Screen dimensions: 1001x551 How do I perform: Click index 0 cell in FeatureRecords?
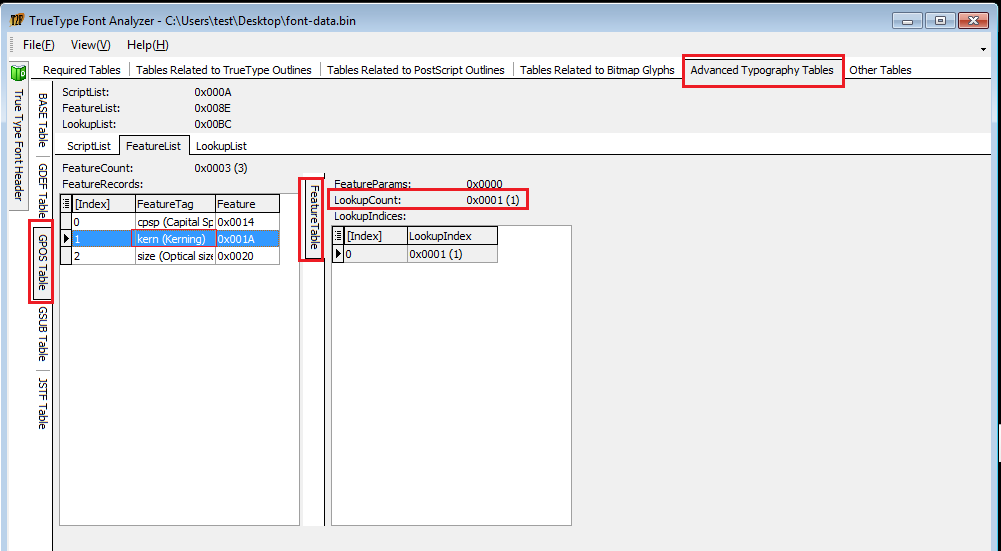point(103,222)
